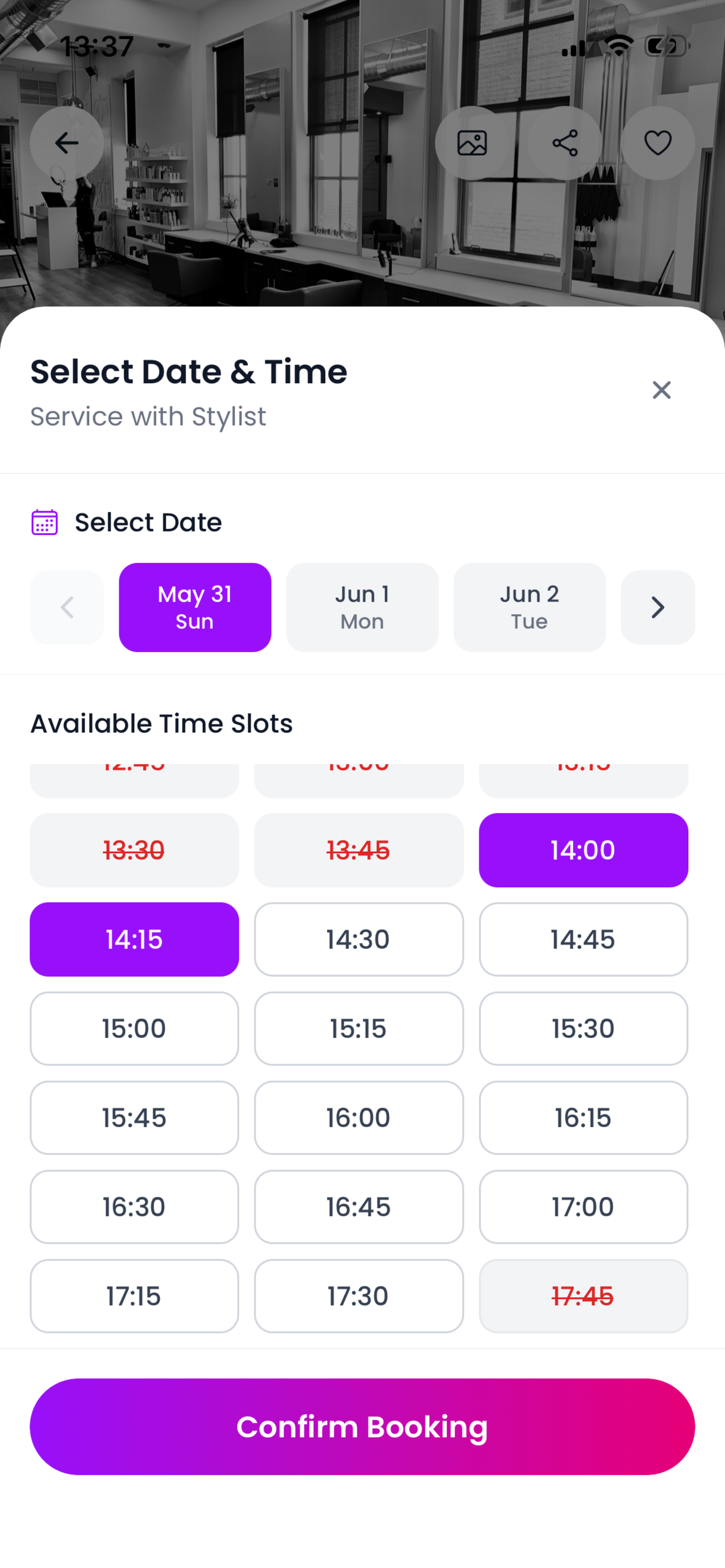Image resolution: width=725 pixels, height=1568 pixels.
Task: Select the 17:00 time slot
Action: 583,1207
